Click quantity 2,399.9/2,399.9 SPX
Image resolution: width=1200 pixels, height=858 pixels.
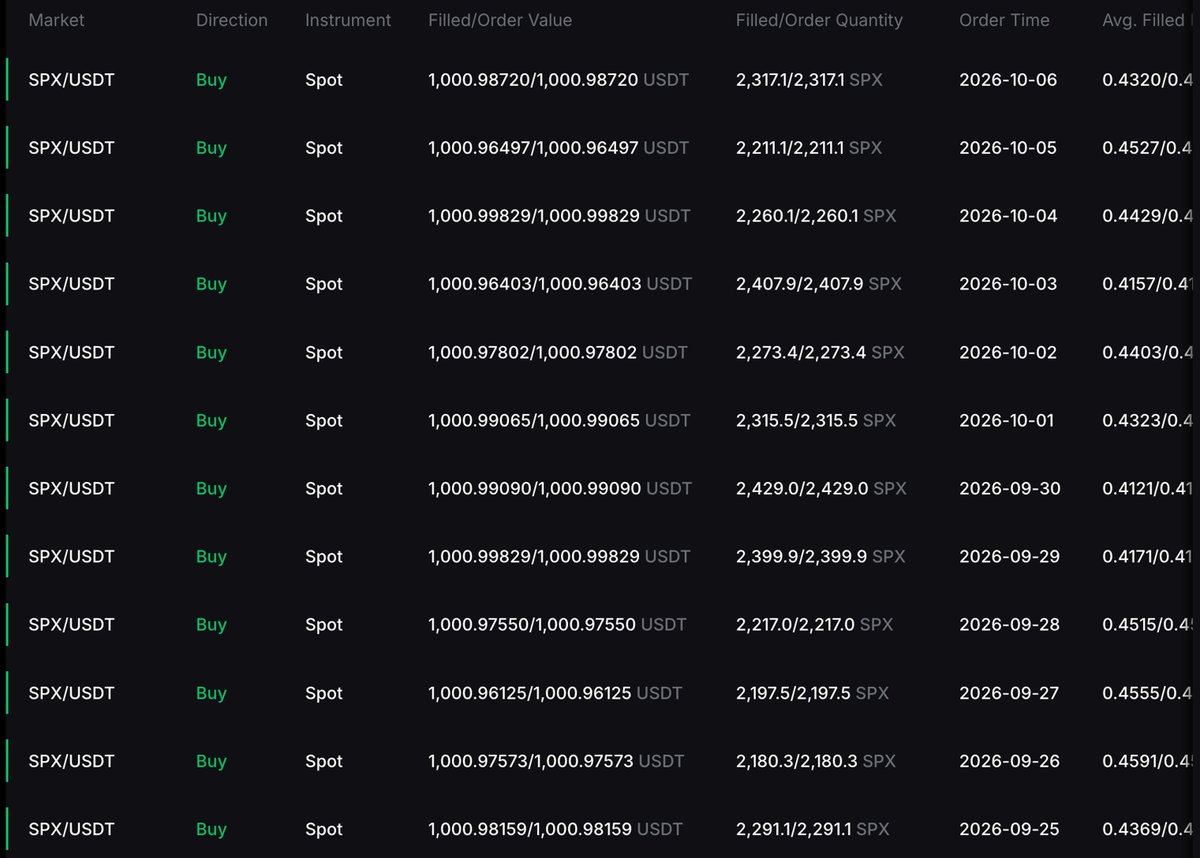[x=820, y=556]
